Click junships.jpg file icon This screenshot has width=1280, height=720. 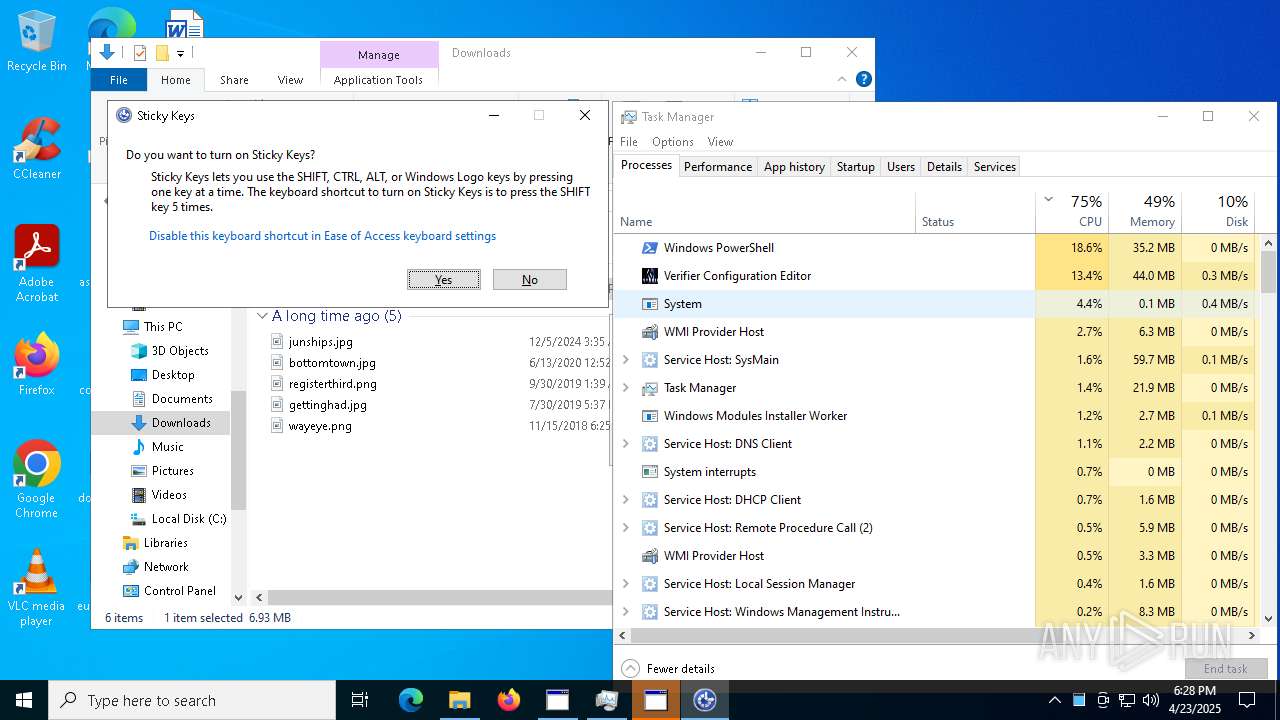coord(278,342)
